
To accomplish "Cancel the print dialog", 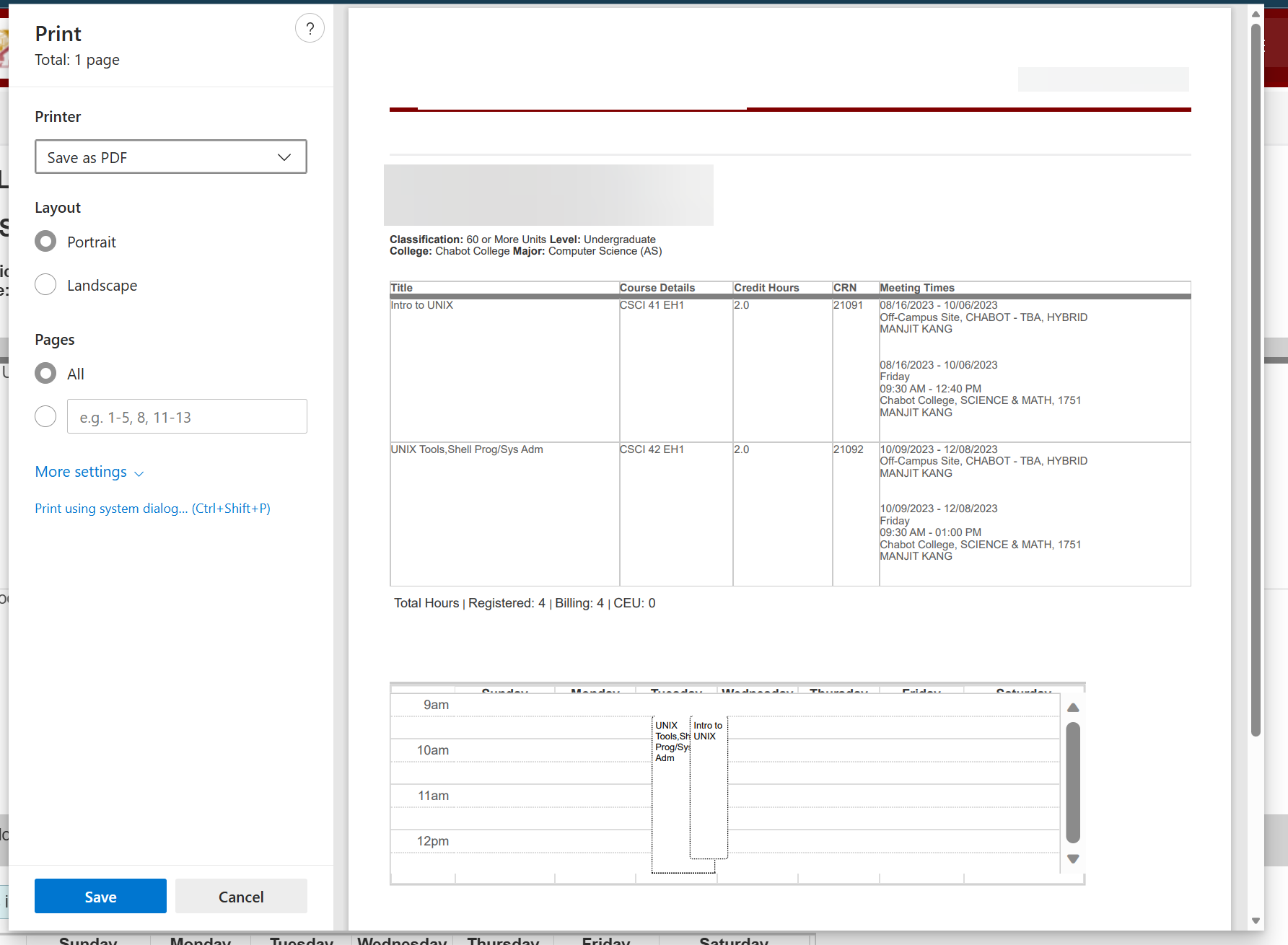I will click(241, 897).
